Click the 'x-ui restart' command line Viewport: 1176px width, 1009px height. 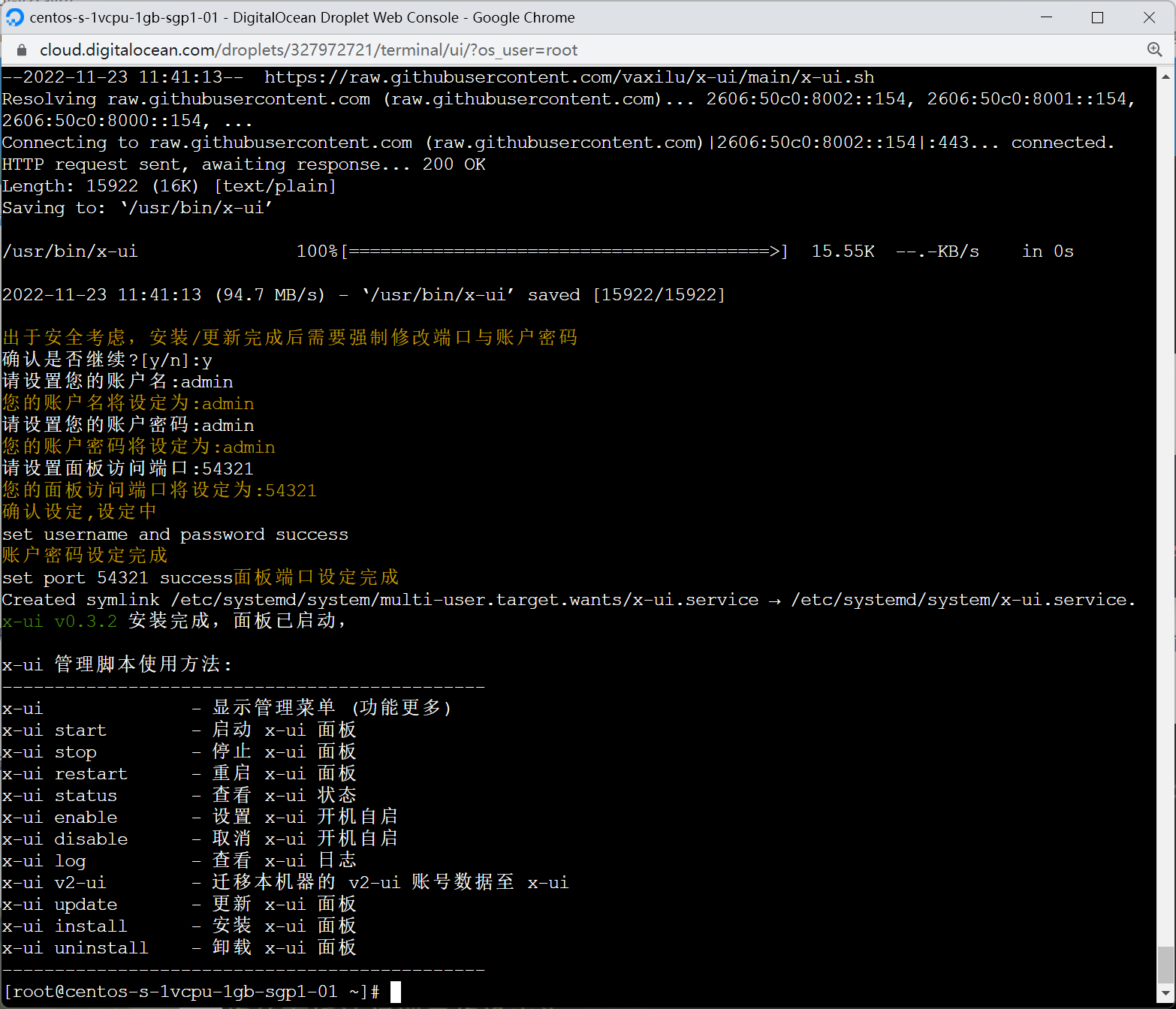(x=65, y=774)
